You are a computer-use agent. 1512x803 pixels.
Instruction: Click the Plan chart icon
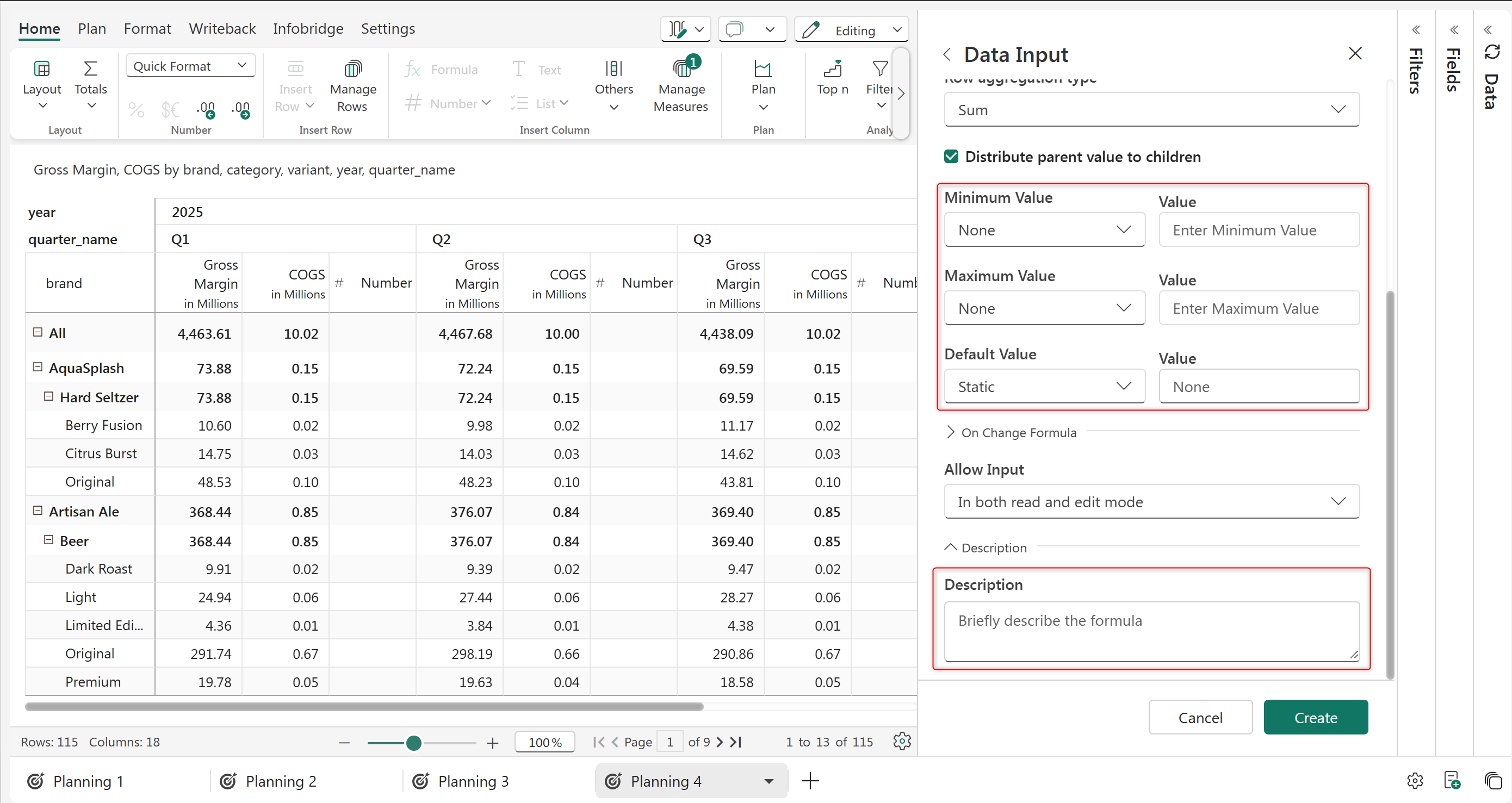(763, 69)
